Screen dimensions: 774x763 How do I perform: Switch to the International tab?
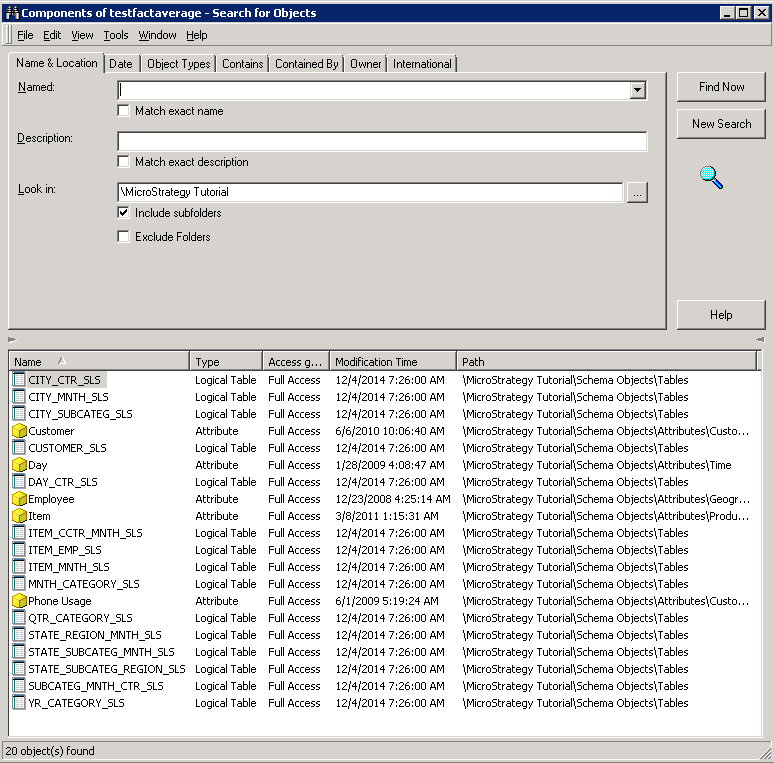[422, 64]
